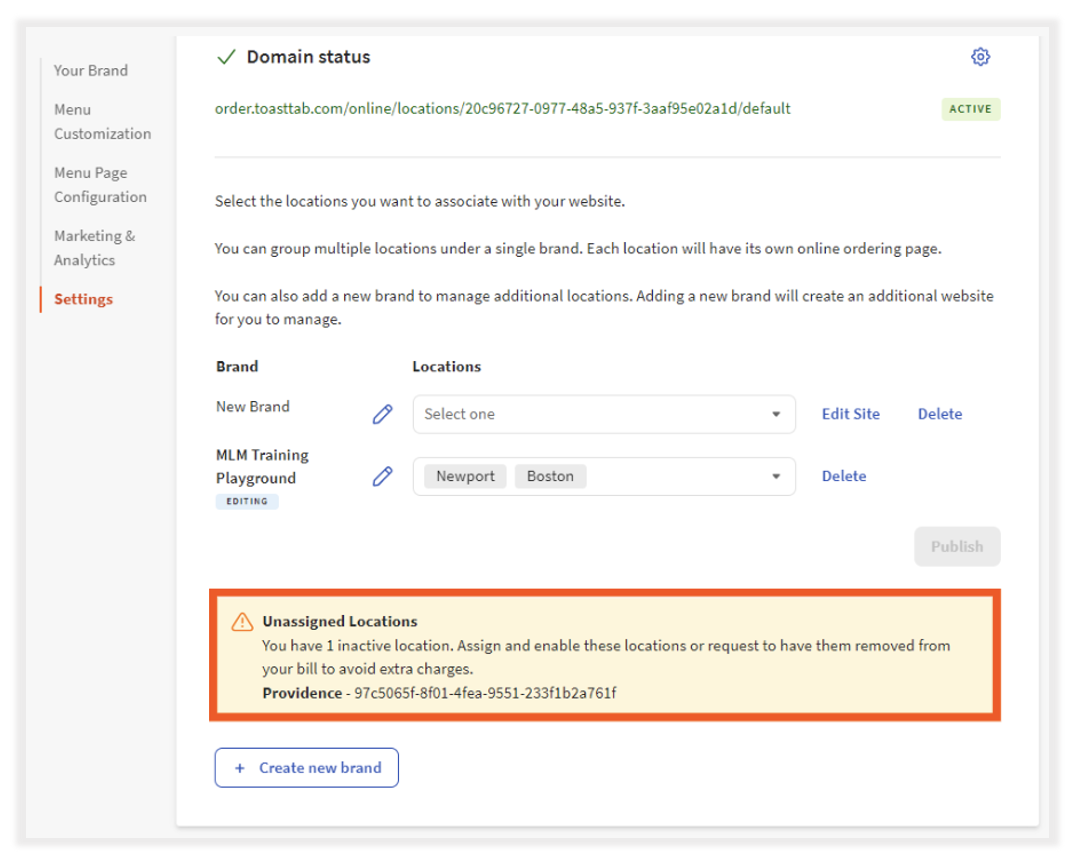
Task: Edit MLM Training Playground brand name pencil
Action: [382, 477]
